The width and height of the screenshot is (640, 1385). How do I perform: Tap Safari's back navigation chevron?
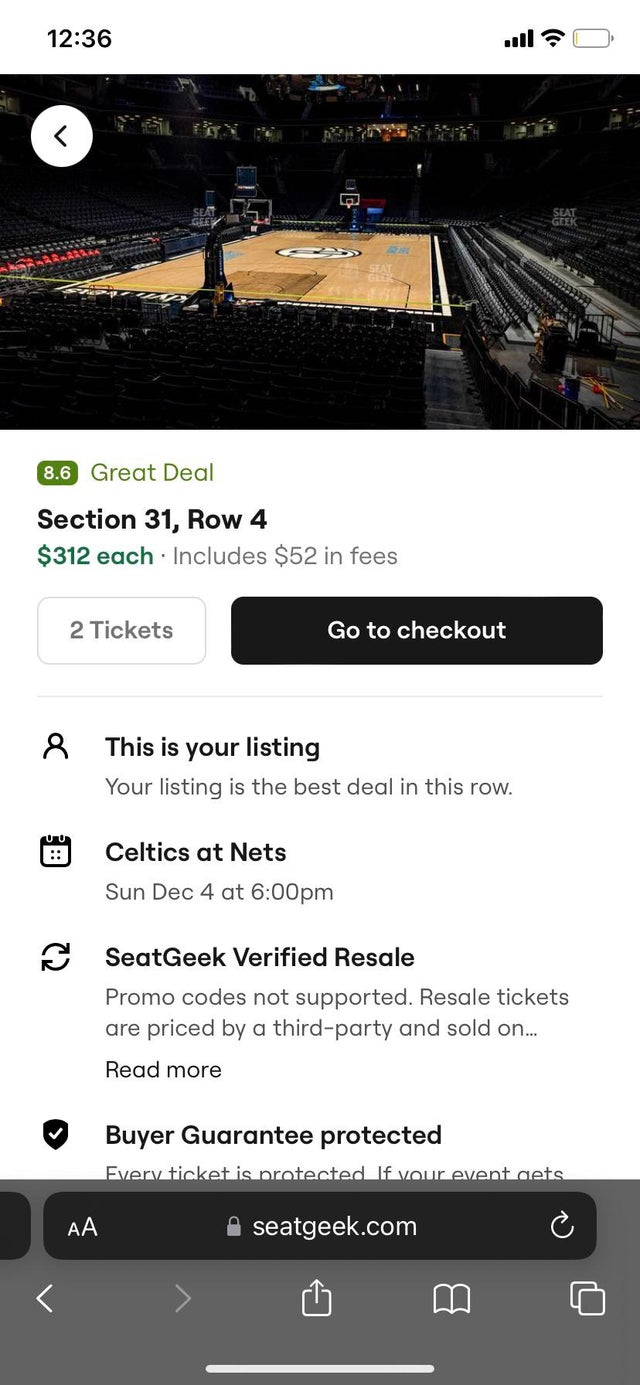click(x=44, y=1298)
